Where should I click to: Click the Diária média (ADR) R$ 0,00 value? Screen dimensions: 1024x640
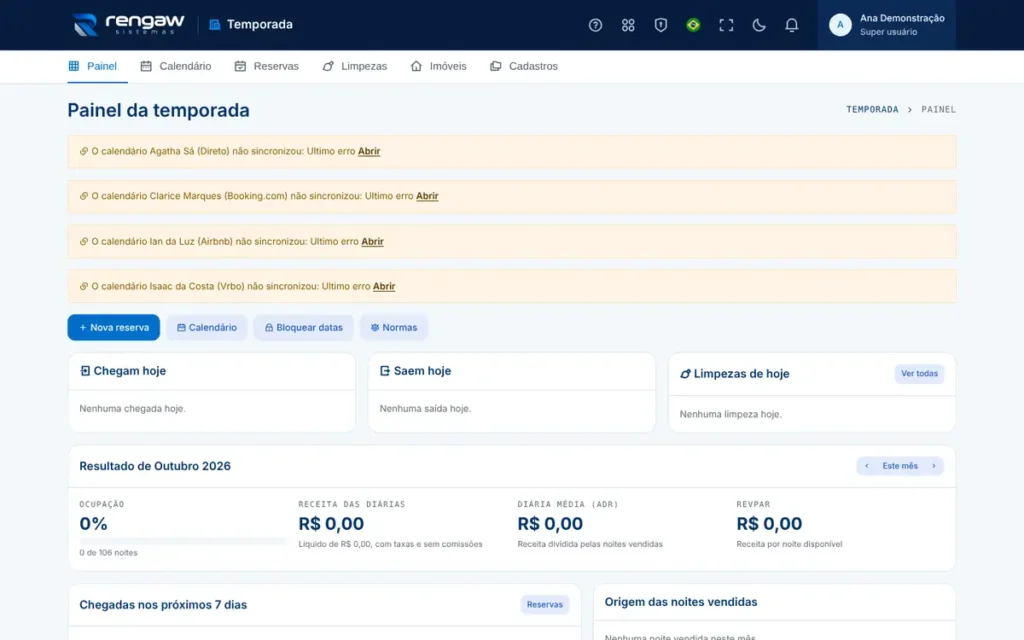[x=550, y=524]
